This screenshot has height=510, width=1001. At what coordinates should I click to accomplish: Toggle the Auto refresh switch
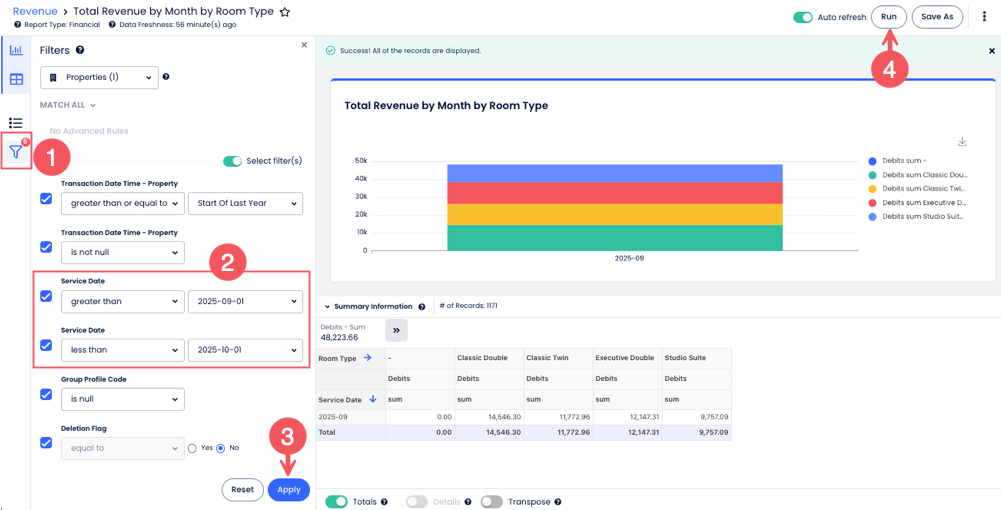pyautogui.click(x=802, y=17)
